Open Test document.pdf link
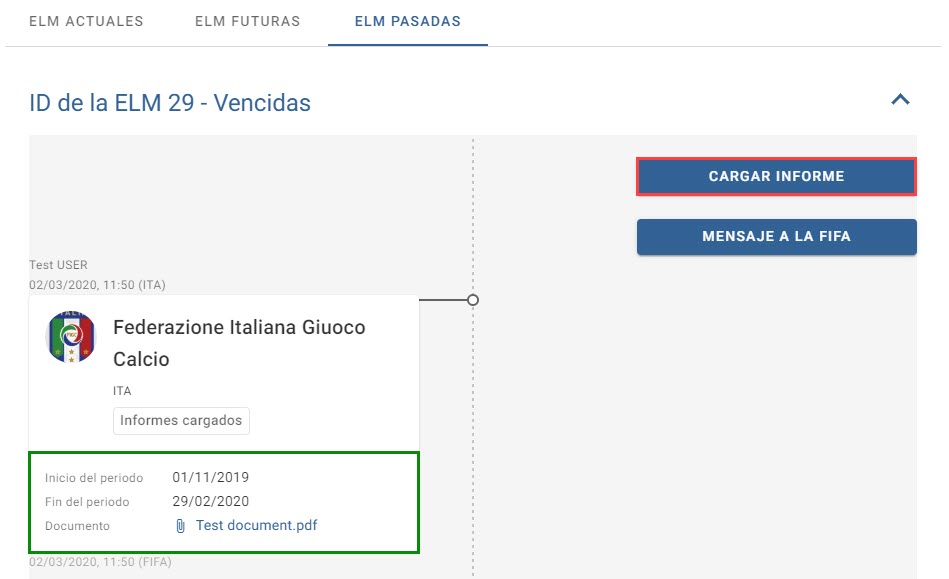Screen dimensions: 949x579 click(257, 525)
